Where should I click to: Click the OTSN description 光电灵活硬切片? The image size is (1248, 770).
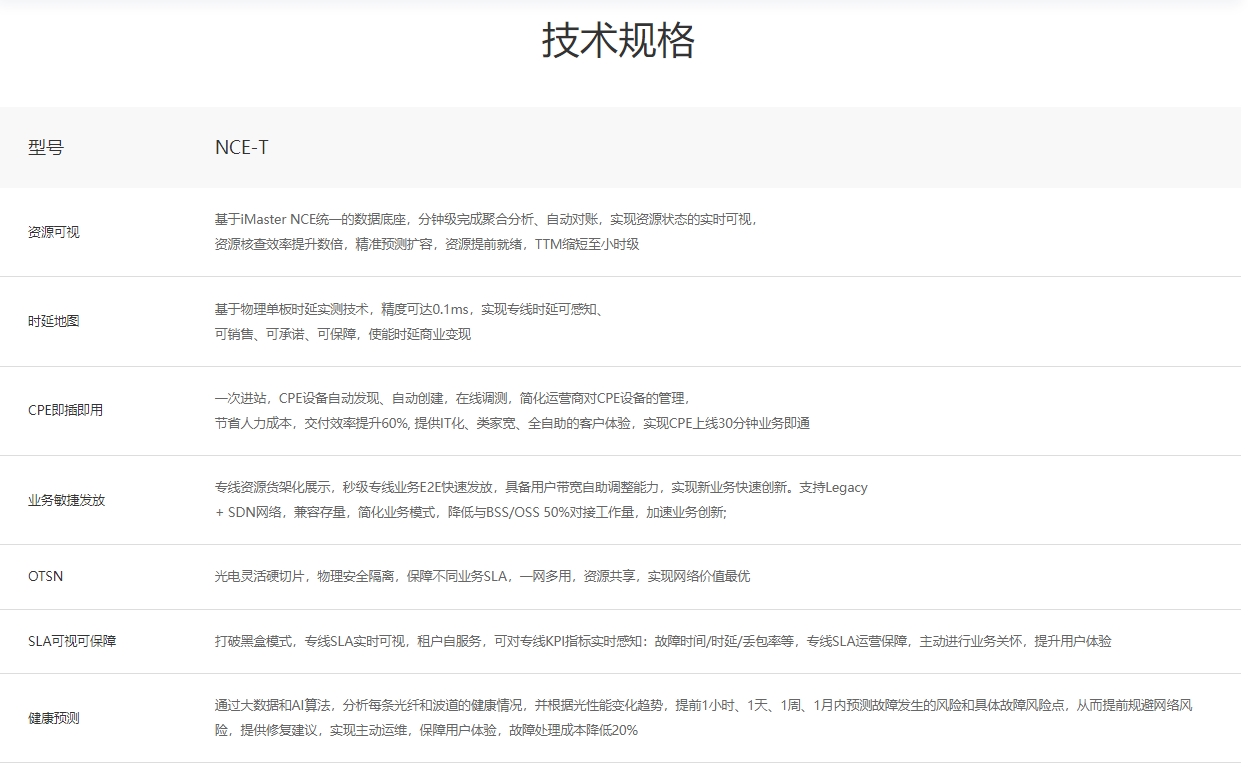click(x=482, y=576)
